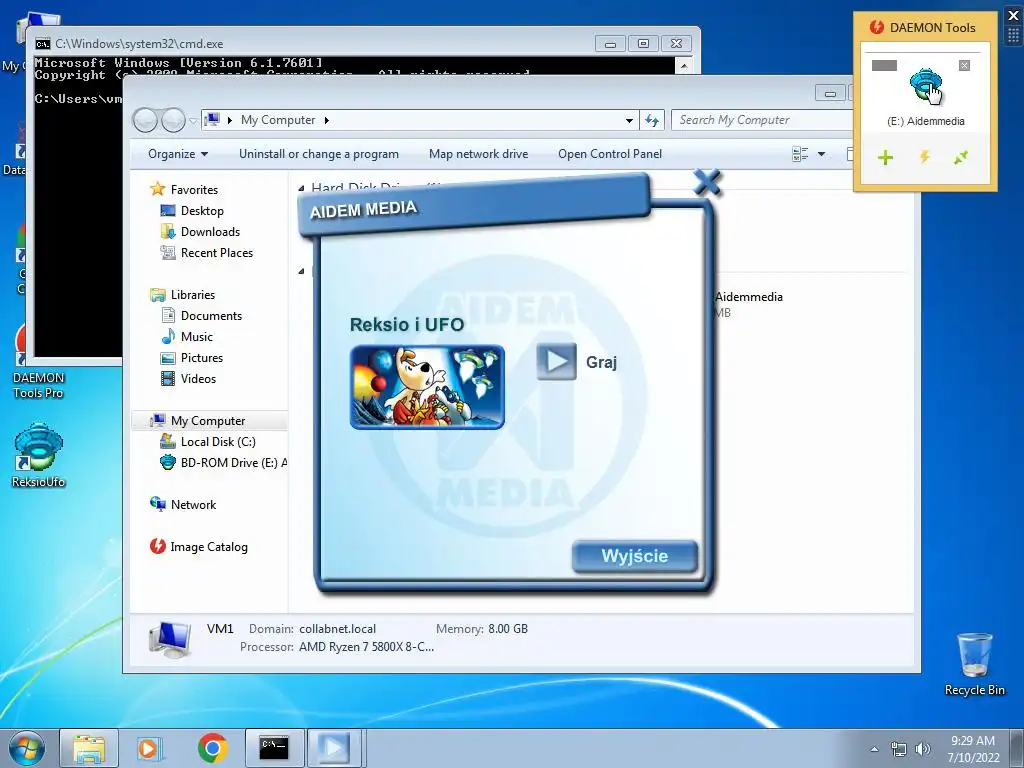Open the view options dropdown arrow
This screenshot has height=768, width=1024.
[x=822, y=154]
